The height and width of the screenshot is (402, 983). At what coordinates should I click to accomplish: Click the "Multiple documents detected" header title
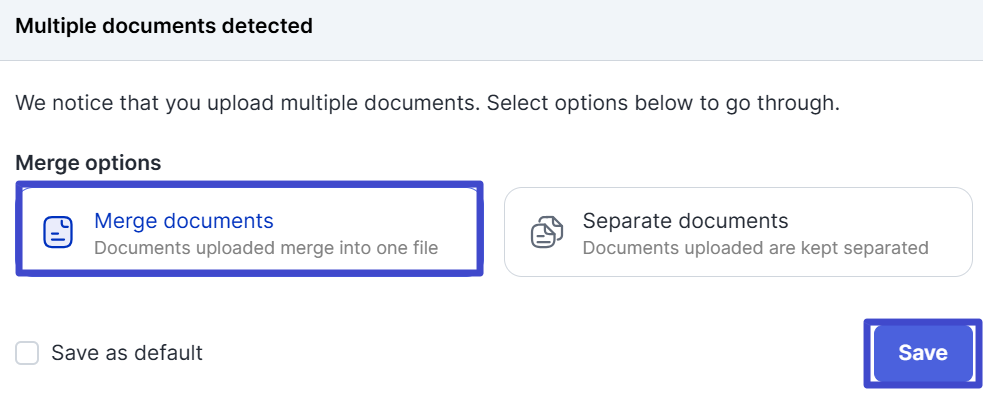click(164, 26)
